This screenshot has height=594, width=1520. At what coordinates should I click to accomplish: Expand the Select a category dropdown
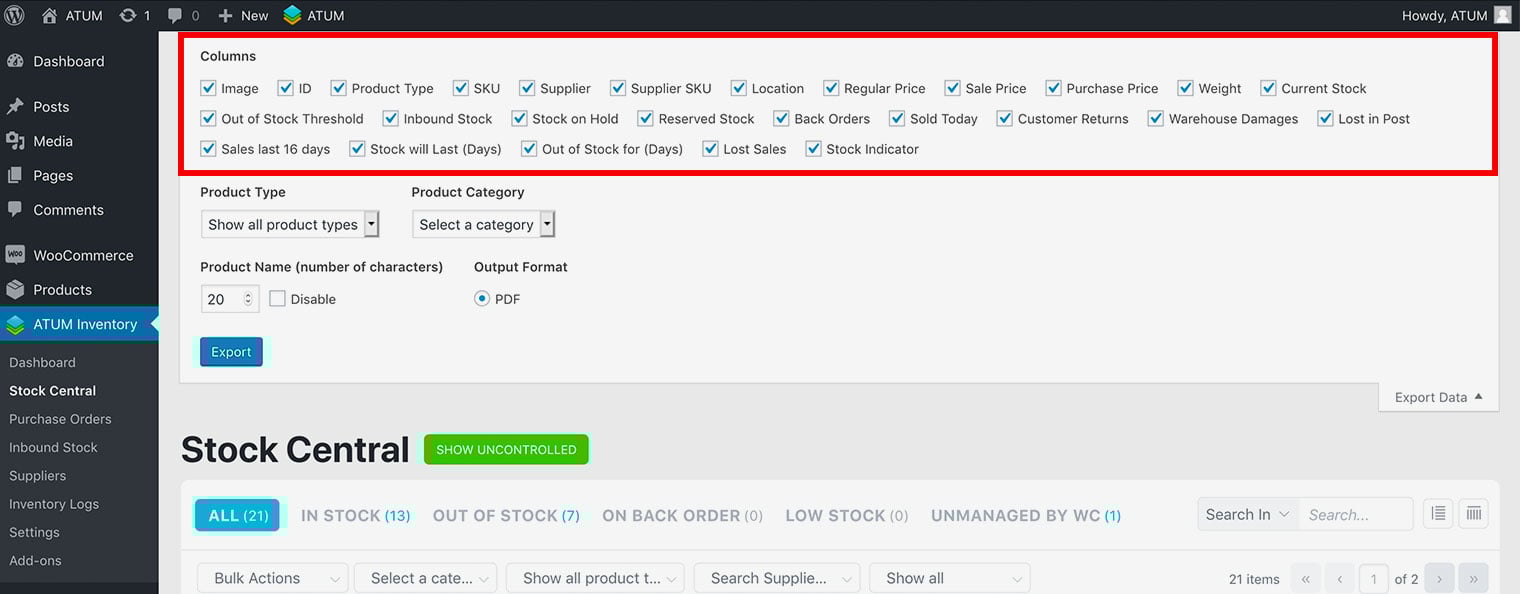483,224
